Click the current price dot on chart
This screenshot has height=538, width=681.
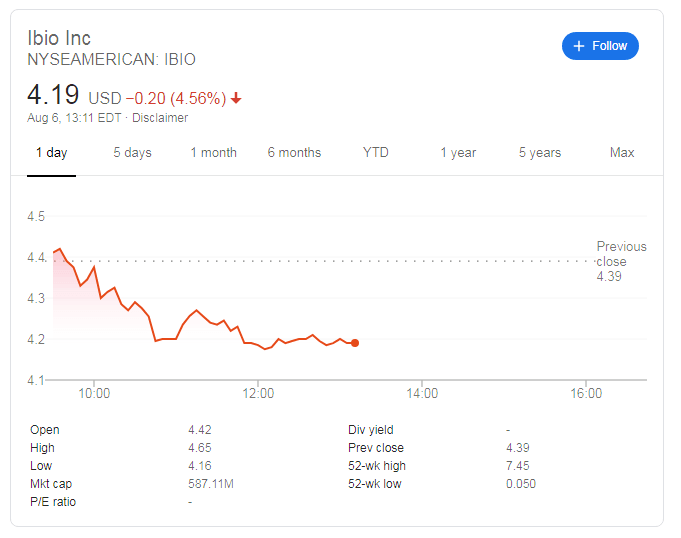[x=355, y=343]
